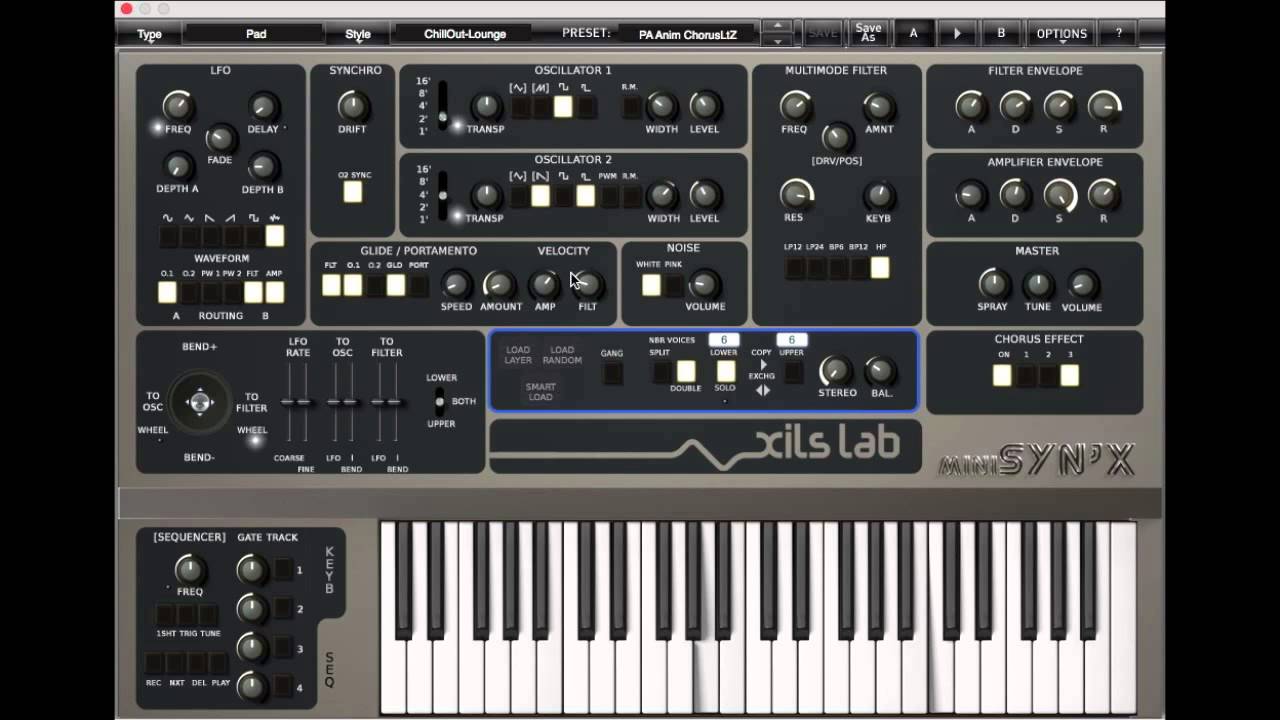Open the PA Anim ChorusLtZ preset list

tap(688, 34)
